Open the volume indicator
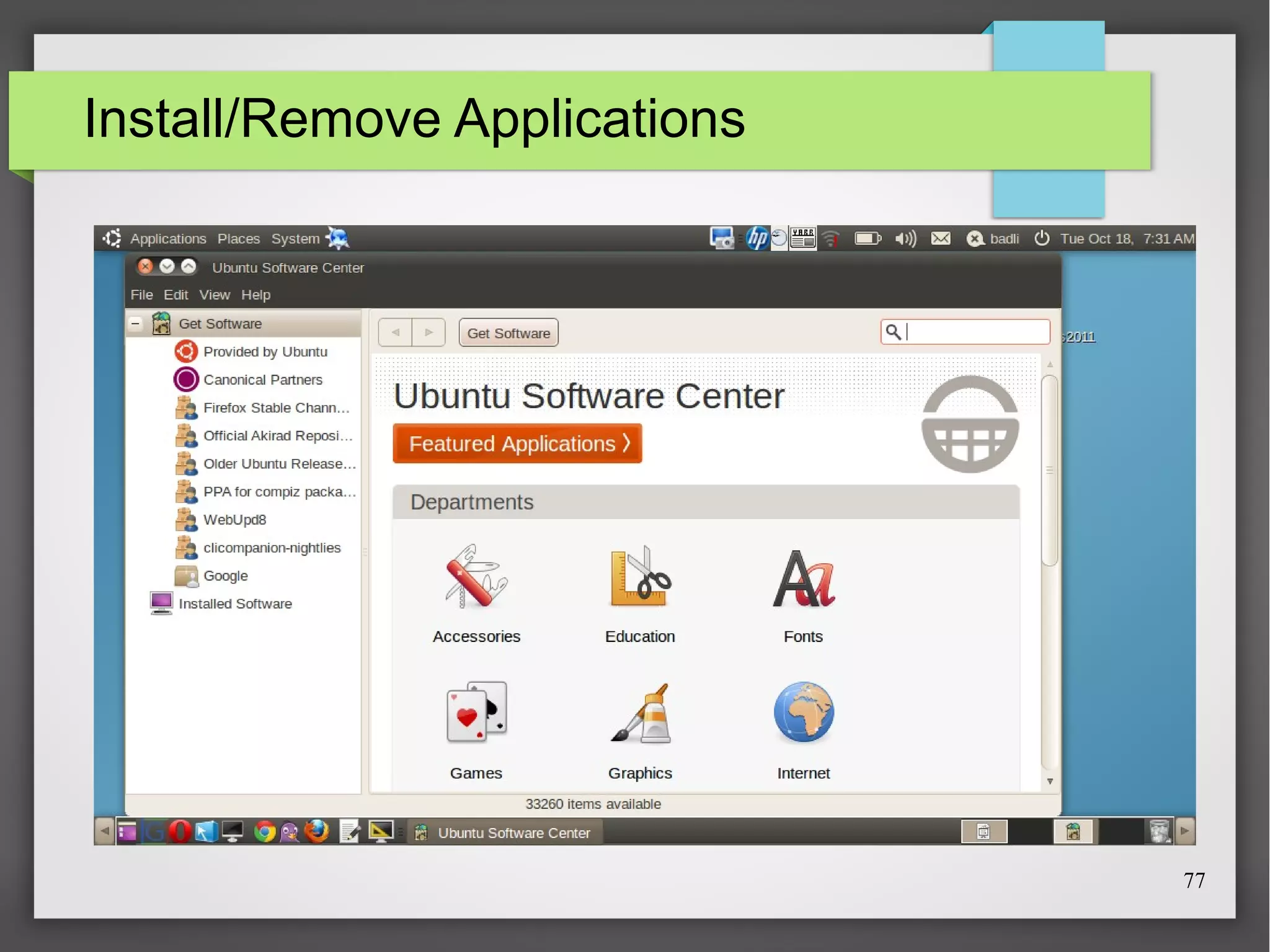This screenshot has height=952, width=1270. pyautogui.click(x=905, y=238)
